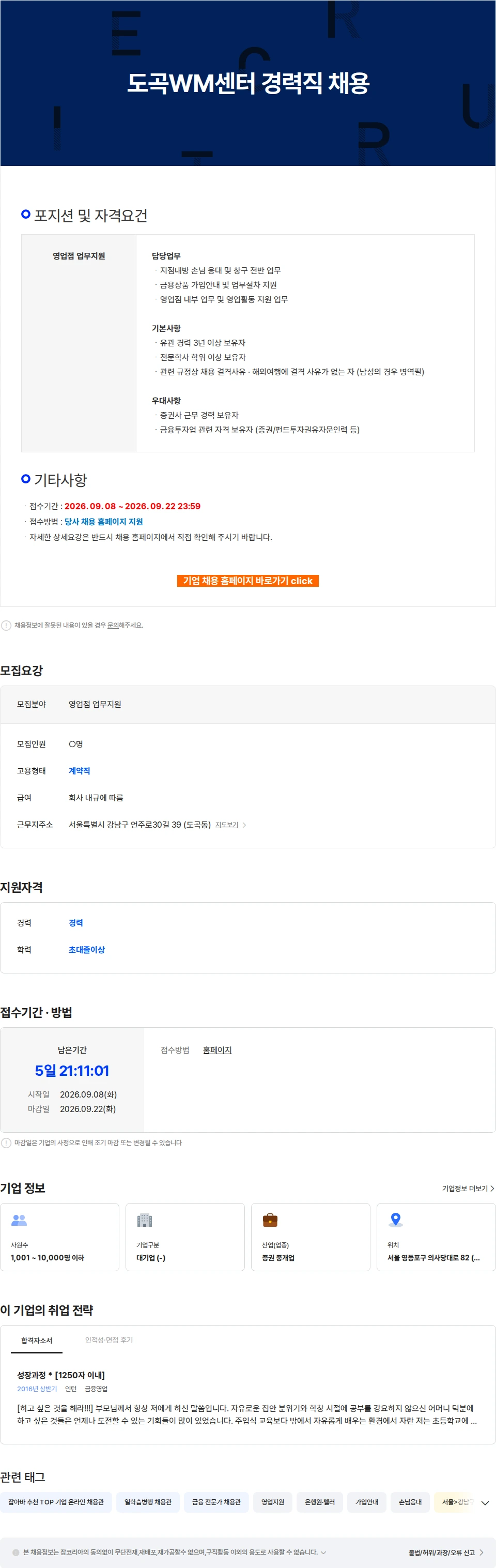The width and height of the screenshot is (496, 1568).
Task: Click the 서울 영등포구 의사당대로 82 location text
Action: 433,1258
